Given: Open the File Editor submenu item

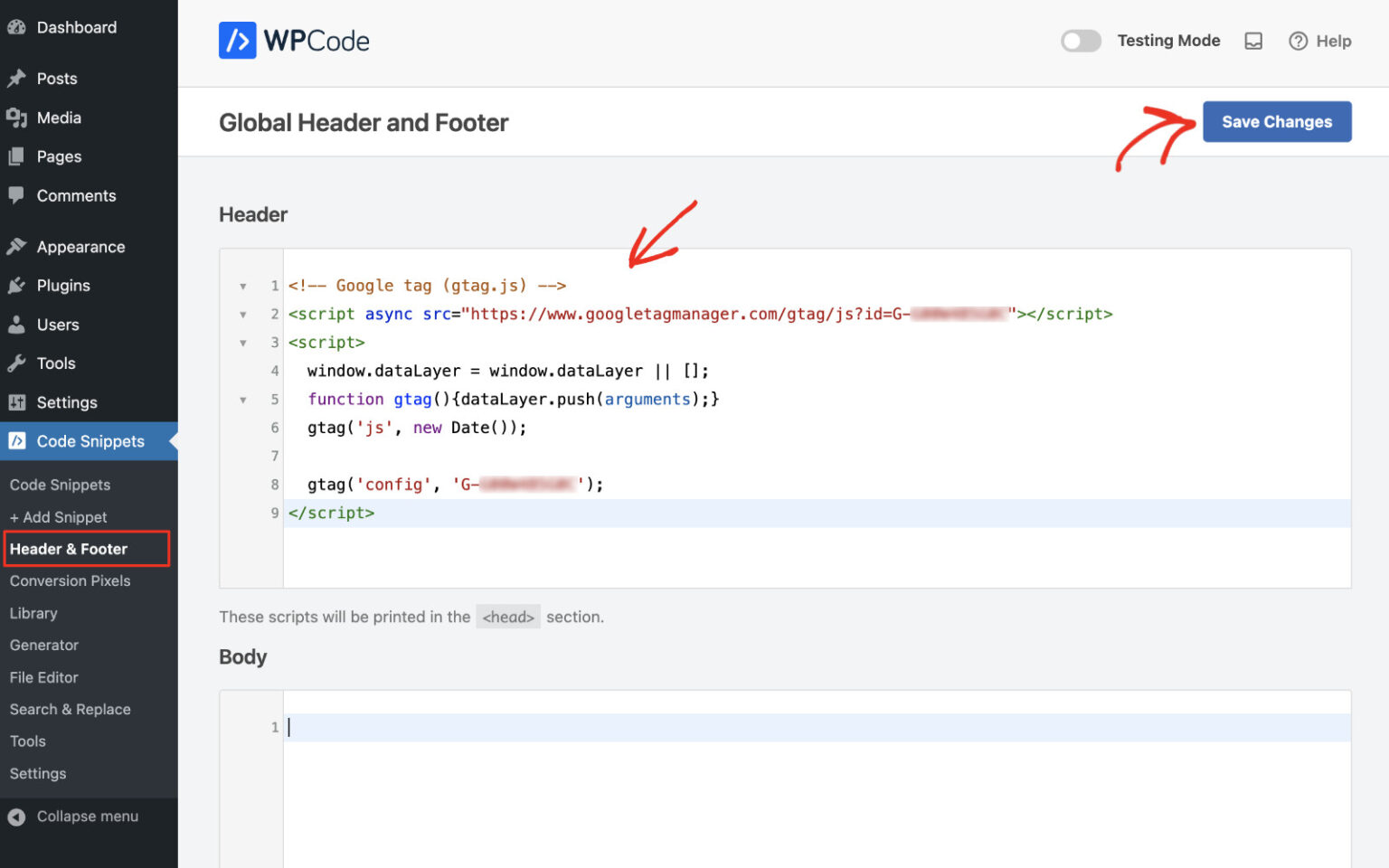Looking at the screenshot, I should click(x=44, y=677).
